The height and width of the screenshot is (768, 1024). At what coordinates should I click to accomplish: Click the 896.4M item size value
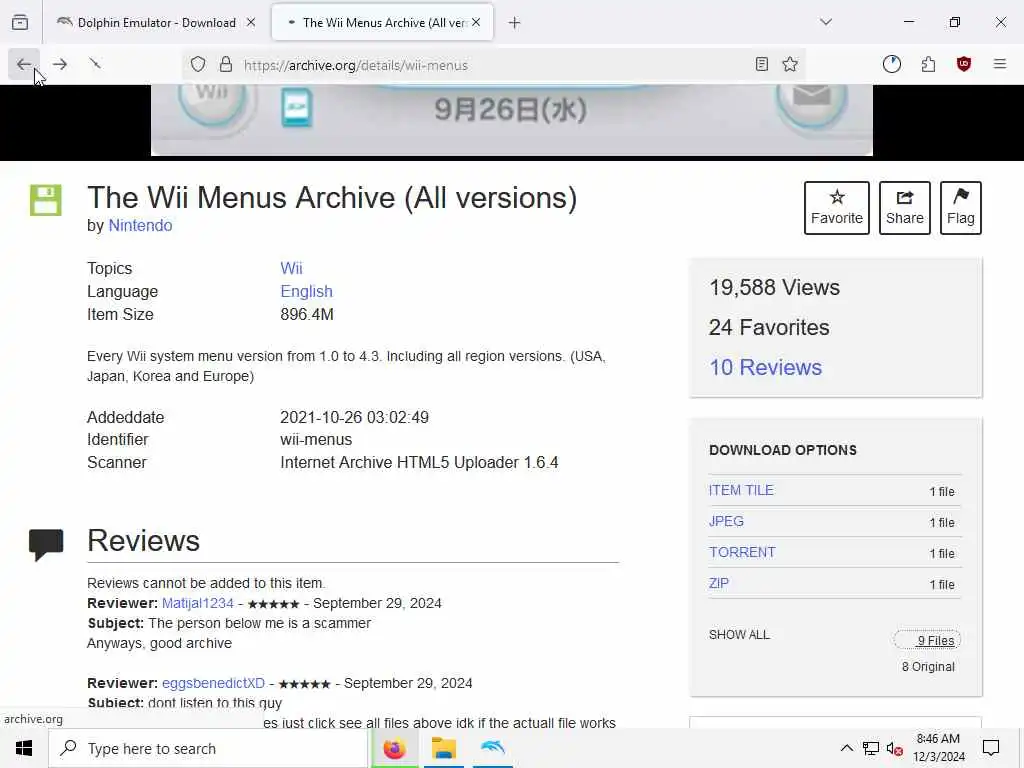(x=307, y=315)
